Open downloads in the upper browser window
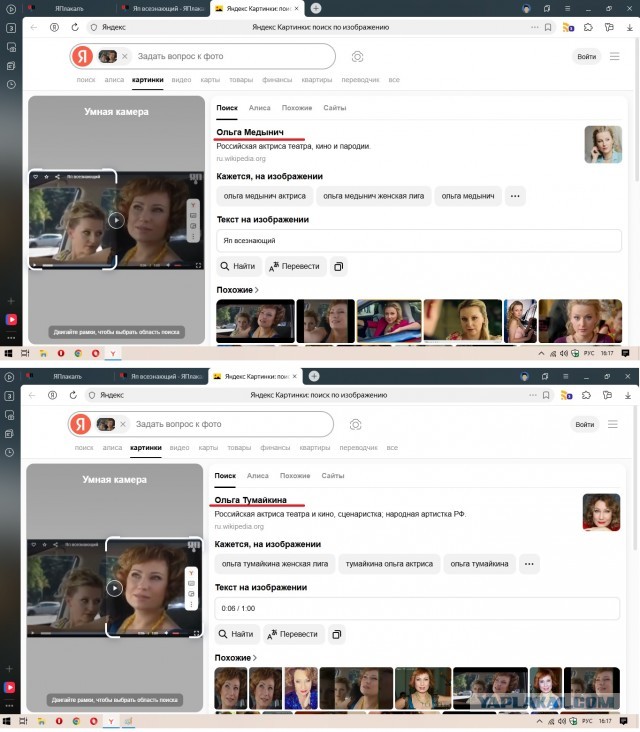Screen dimensions: 640x732 (630, 28)
